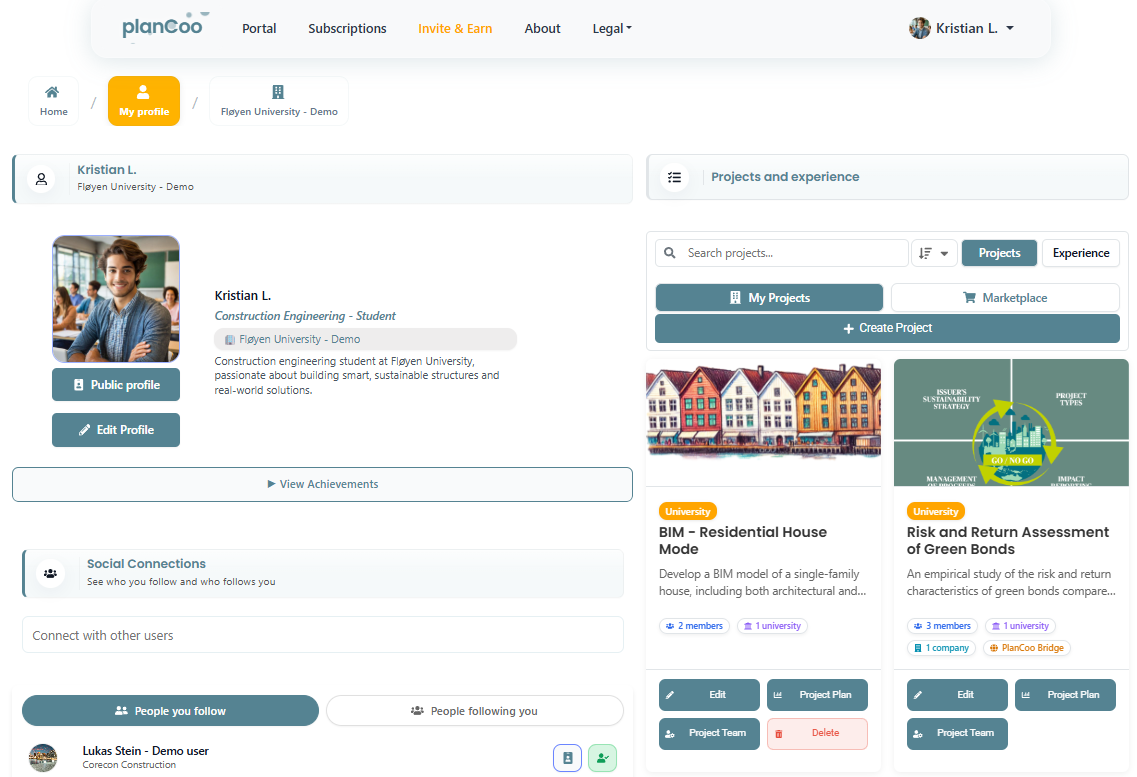Click the Edit Profile button

tap(116, 430)
